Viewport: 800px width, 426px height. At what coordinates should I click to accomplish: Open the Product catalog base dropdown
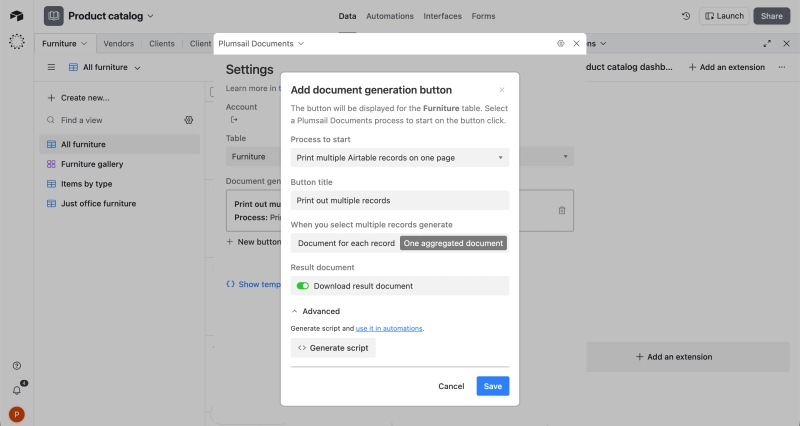pyautogui.click(x=151, y=16)
